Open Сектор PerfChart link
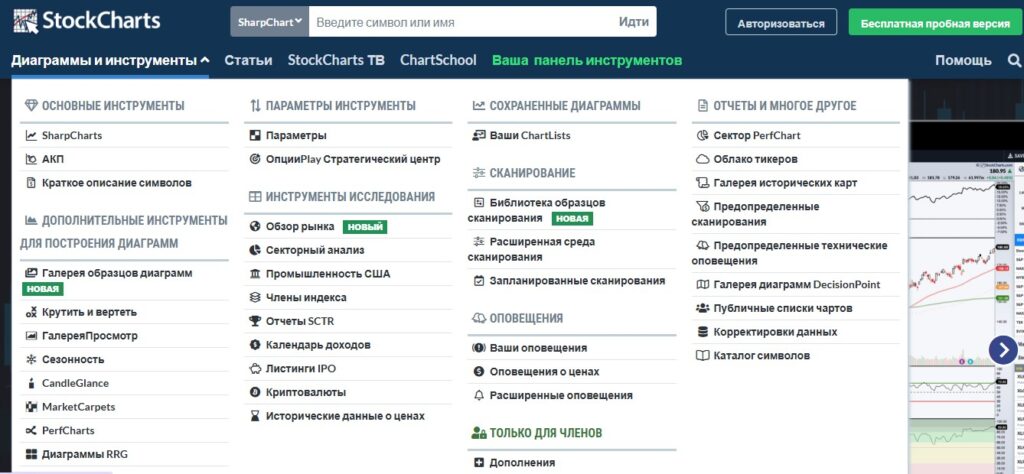This screenshot has width=1024, height=474. [x=757, y=136]
